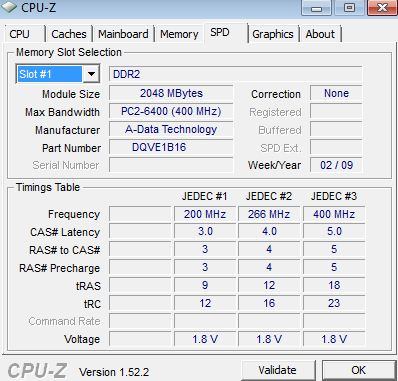
Task: Click the Version 1.52.2 label
Action: [x=114, y=372]
